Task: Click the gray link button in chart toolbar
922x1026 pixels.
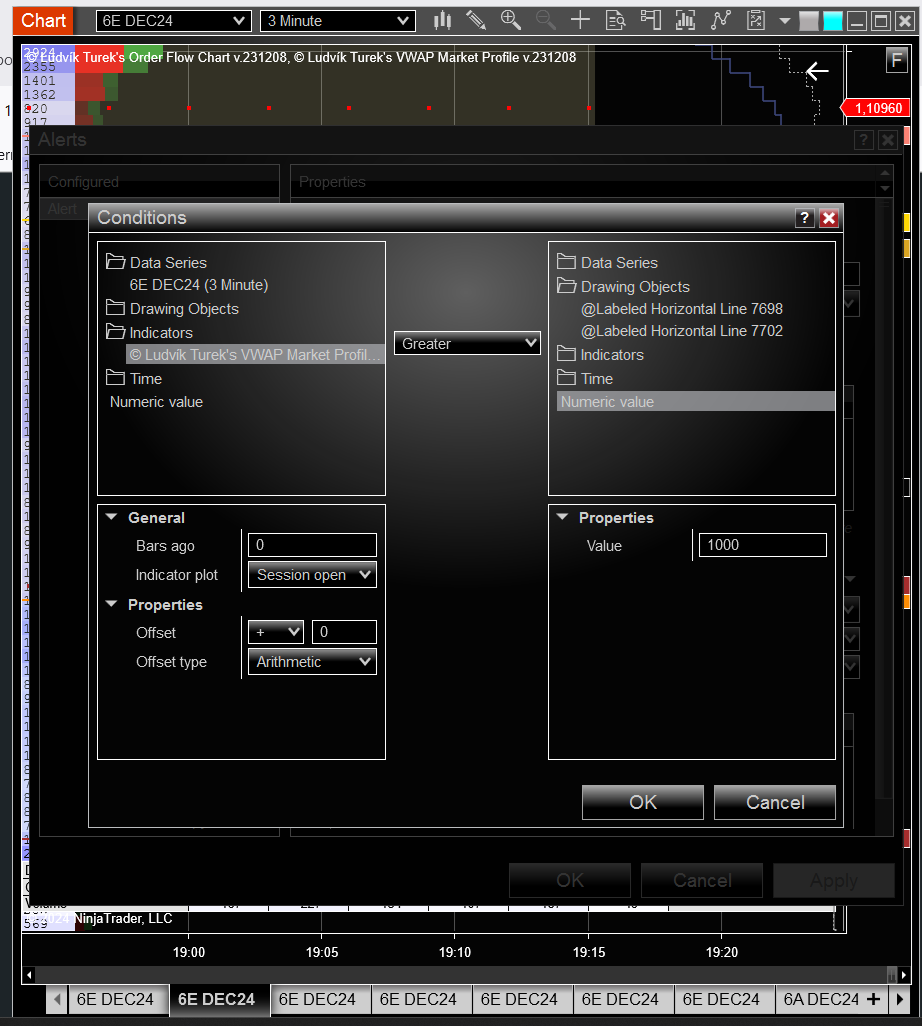Action: (x=809, y=22)
